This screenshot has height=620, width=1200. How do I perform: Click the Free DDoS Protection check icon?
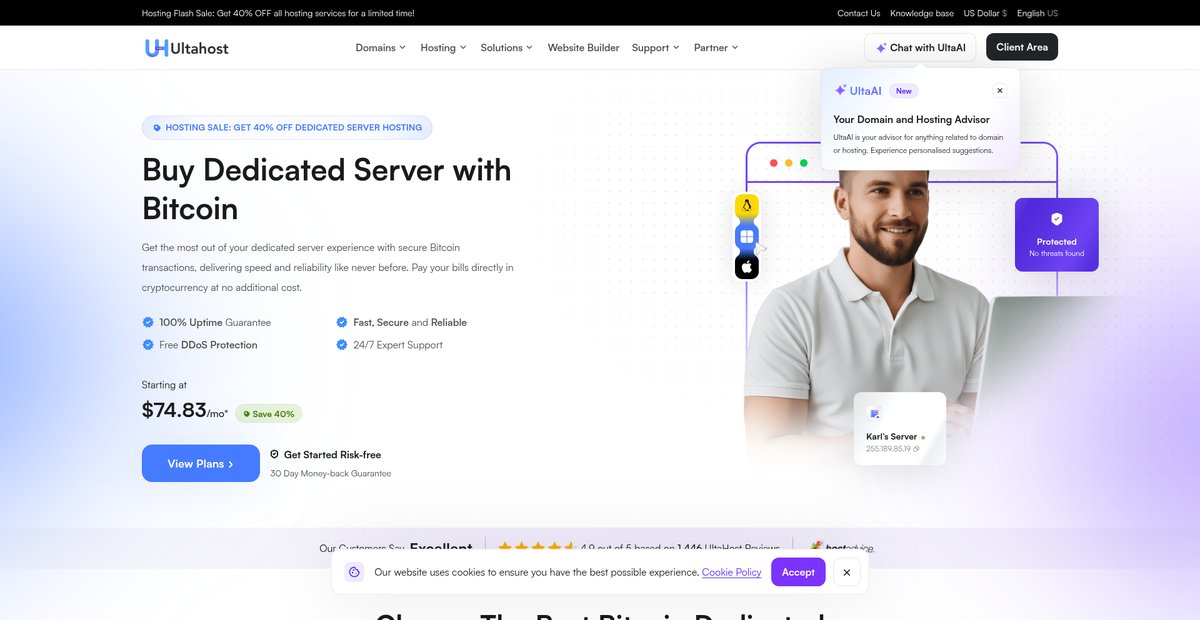[x=148, y=344]
